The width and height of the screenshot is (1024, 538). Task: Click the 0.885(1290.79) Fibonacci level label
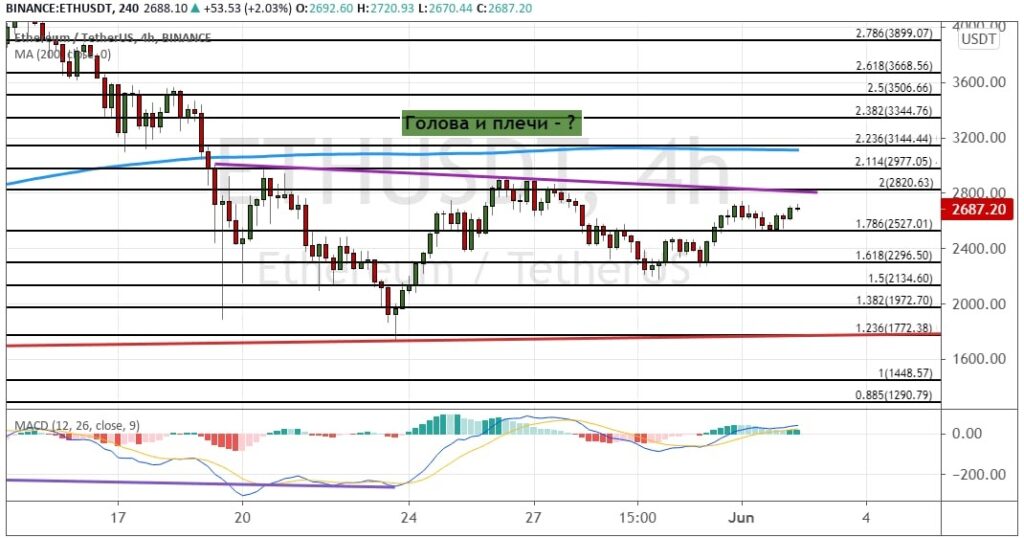tap(894, 395)
